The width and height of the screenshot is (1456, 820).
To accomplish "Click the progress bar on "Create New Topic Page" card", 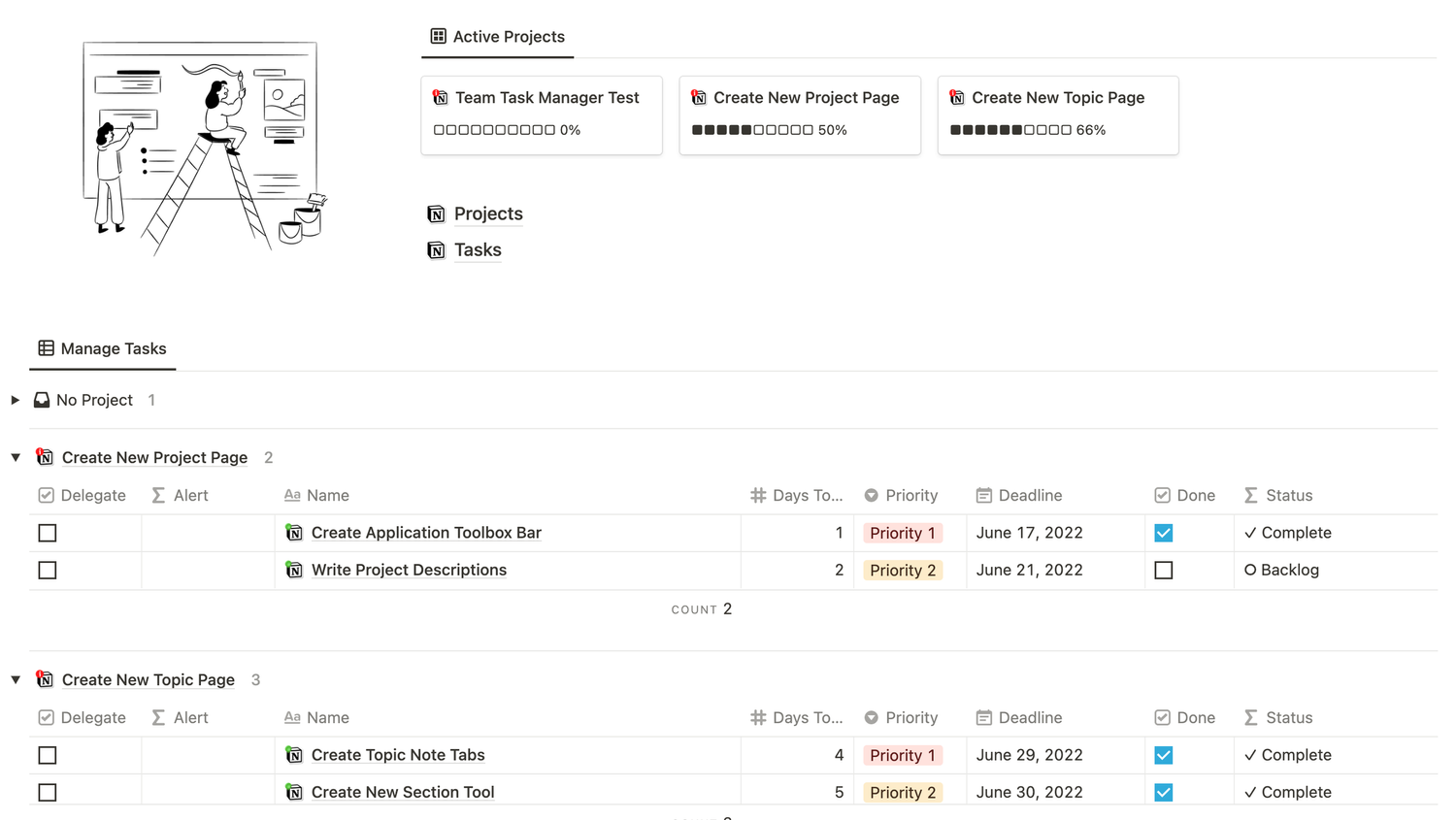I will click(1009, 129).
